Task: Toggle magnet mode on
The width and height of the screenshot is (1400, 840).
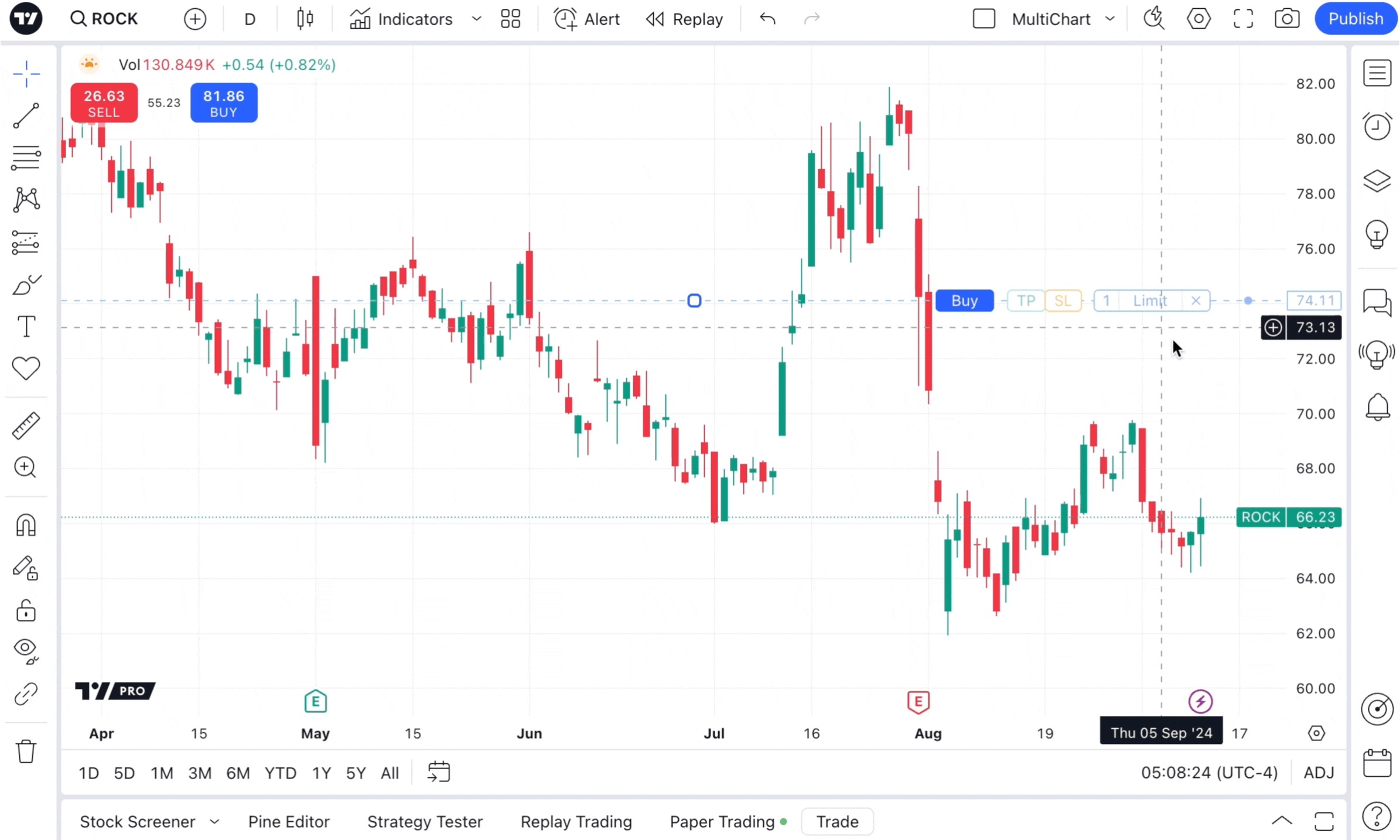Action: pyautogui.click(x=26, y=525)
